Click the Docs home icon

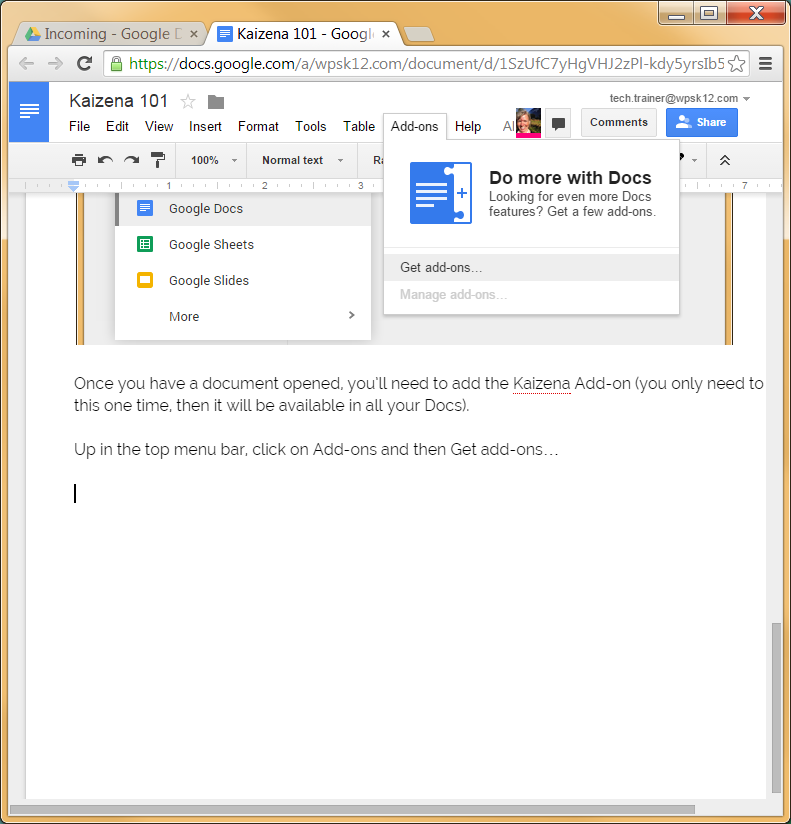29,111
